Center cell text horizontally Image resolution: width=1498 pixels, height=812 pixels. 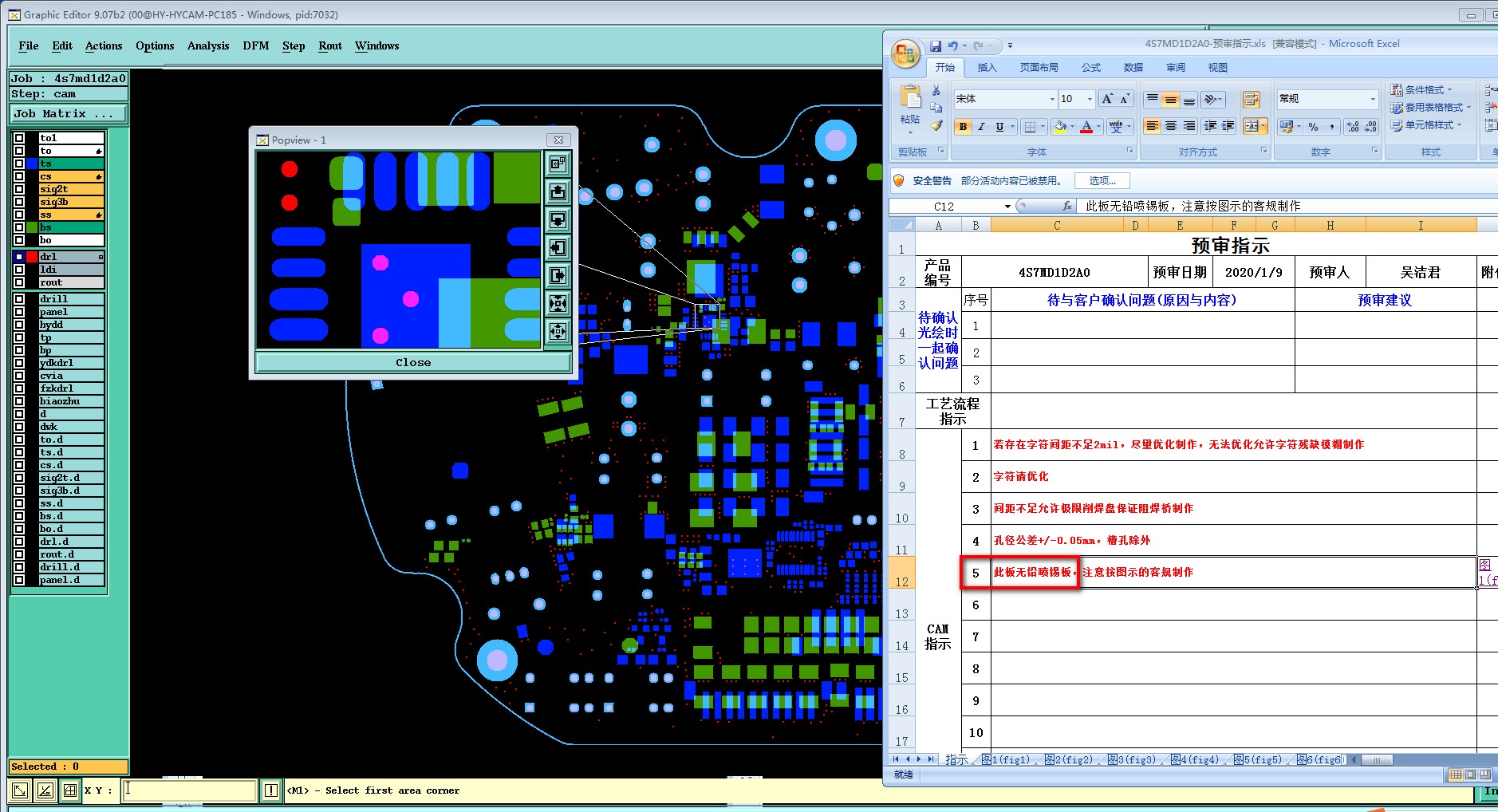point(1170,126)
